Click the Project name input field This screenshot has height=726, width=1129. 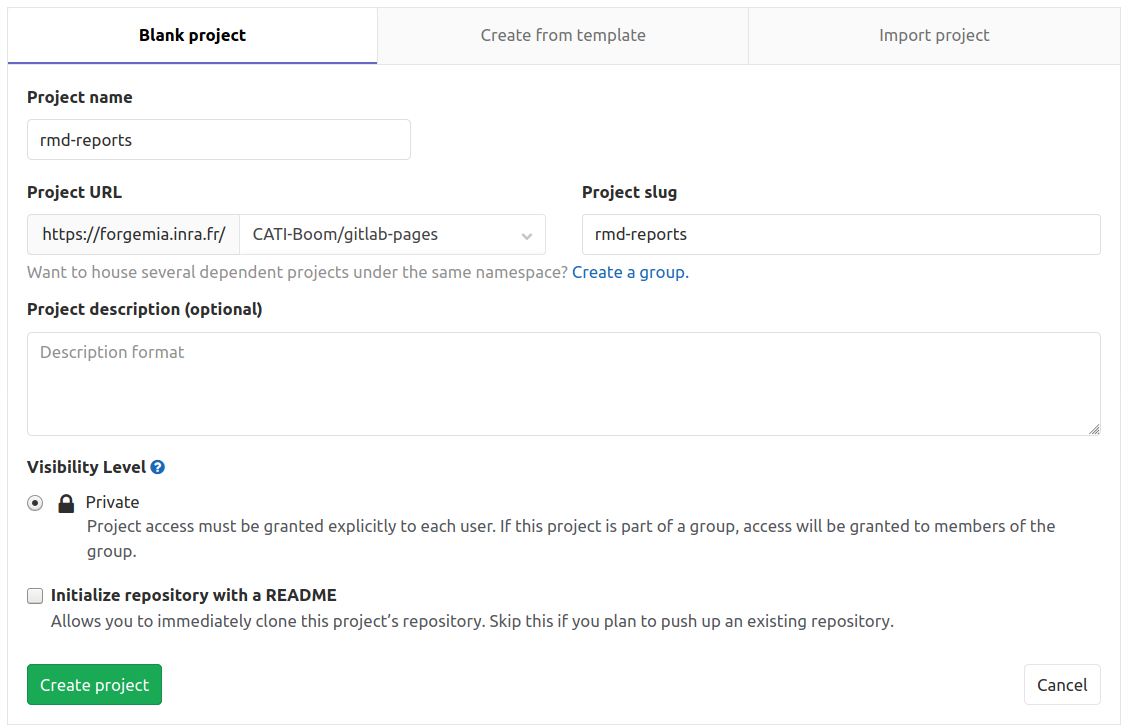218,140
